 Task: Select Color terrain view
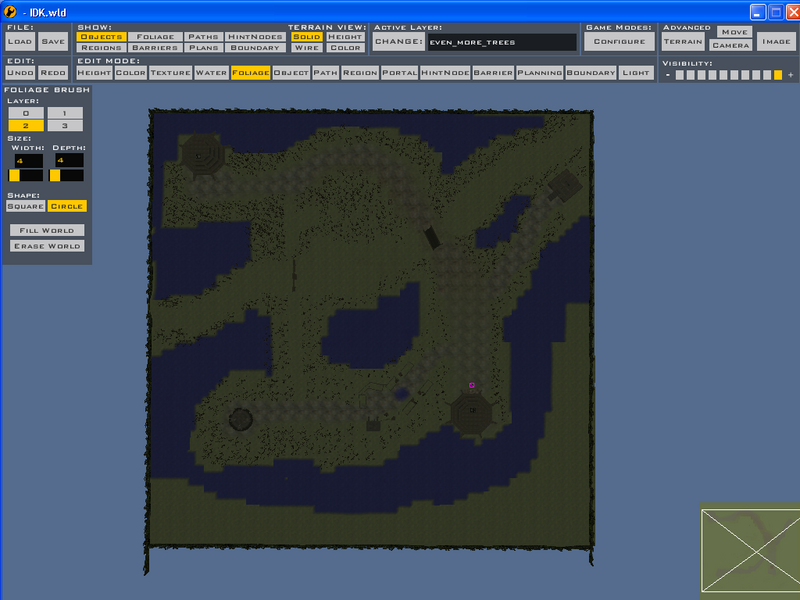345,47
